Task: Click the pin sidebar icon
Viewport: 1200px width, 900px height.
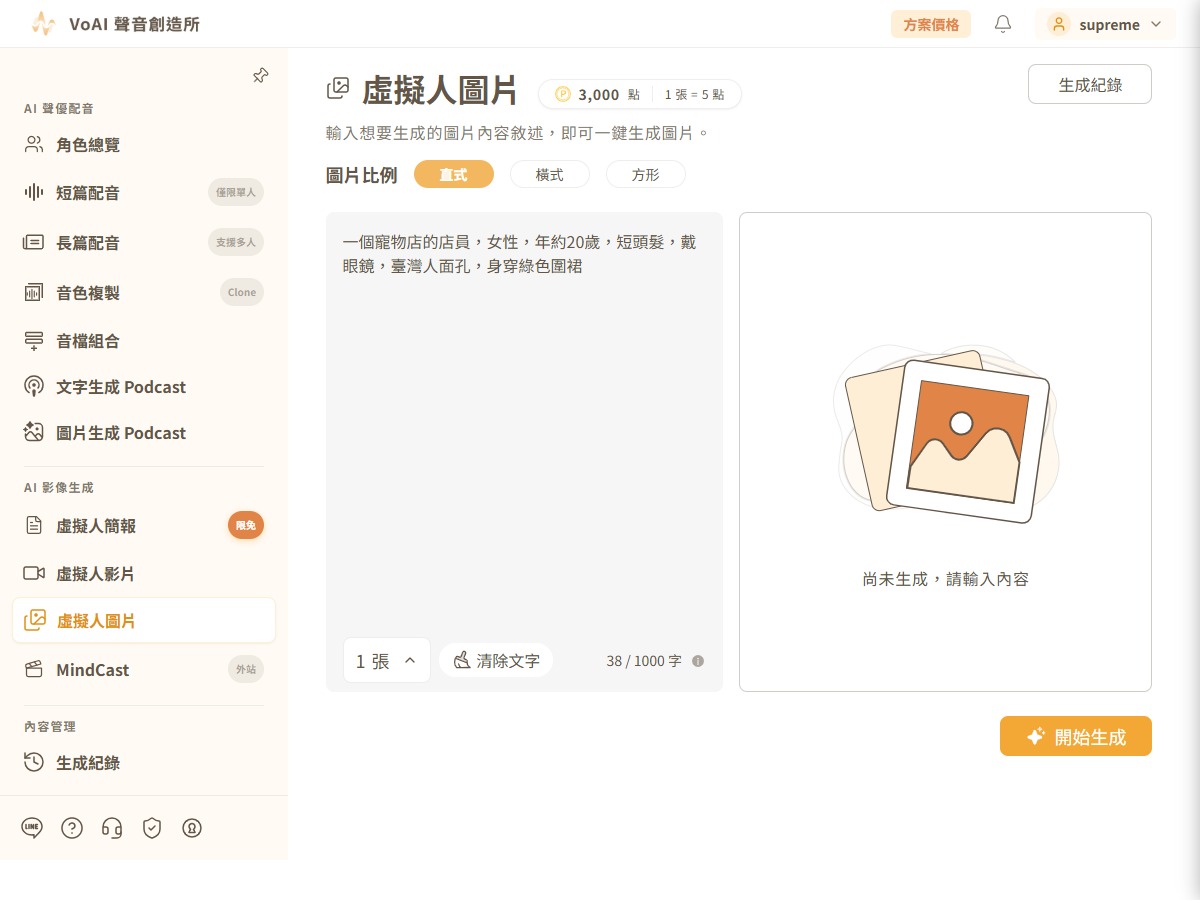Action: [260, 76]
